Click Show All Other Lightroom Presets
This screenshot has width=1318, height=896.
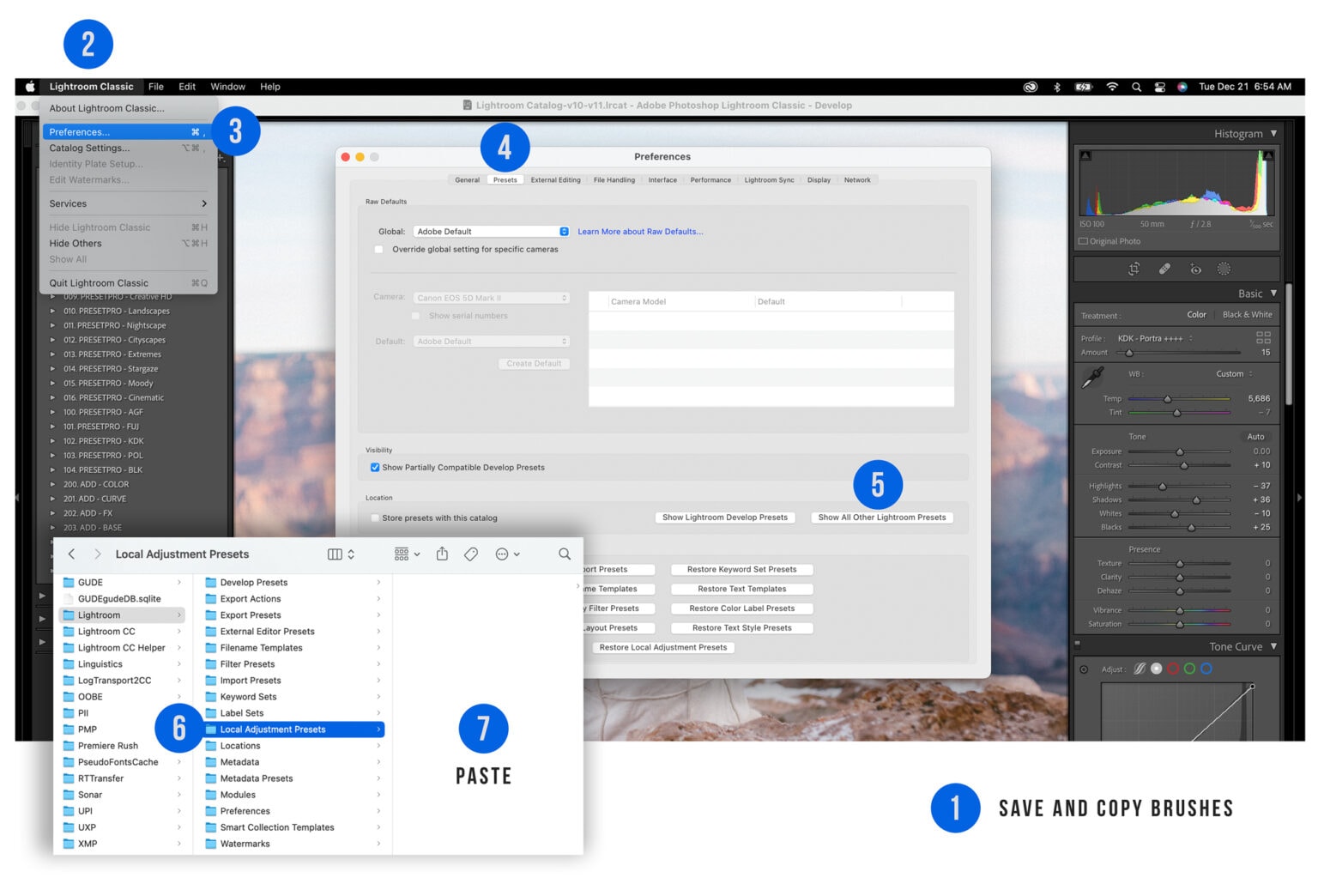(881, 517)
